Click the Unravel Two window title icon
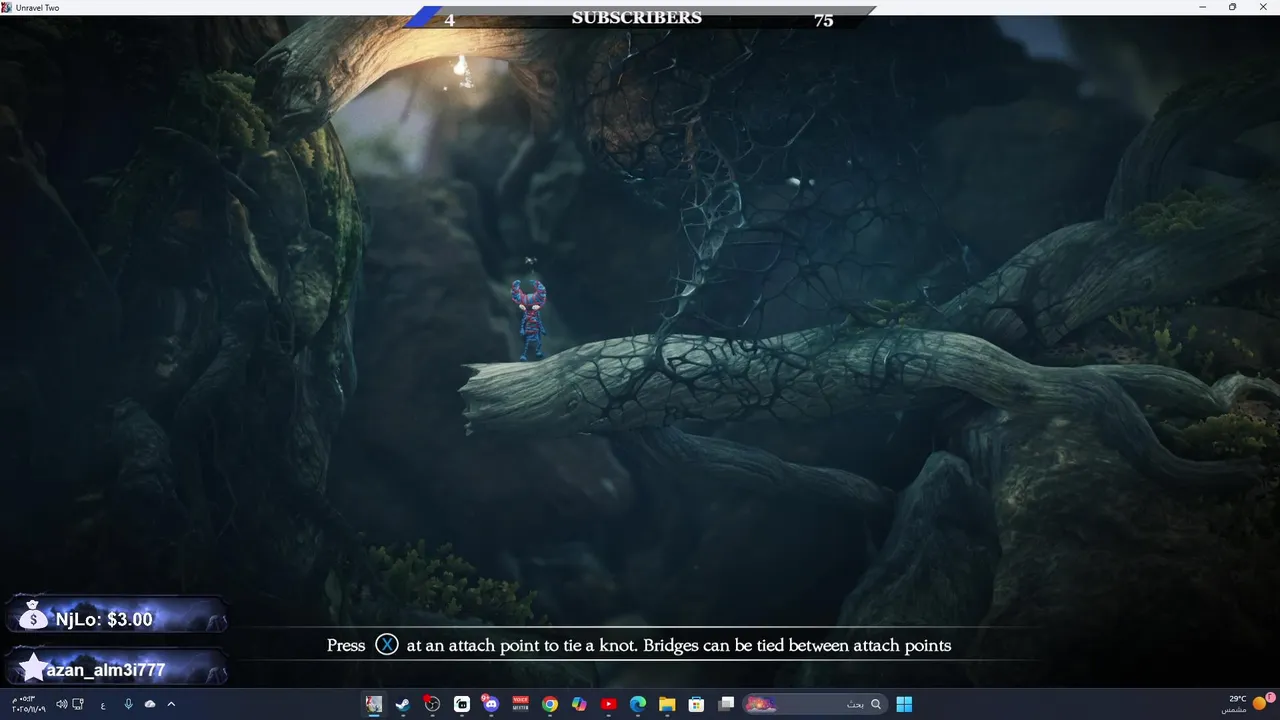 [x=7, y=7]
